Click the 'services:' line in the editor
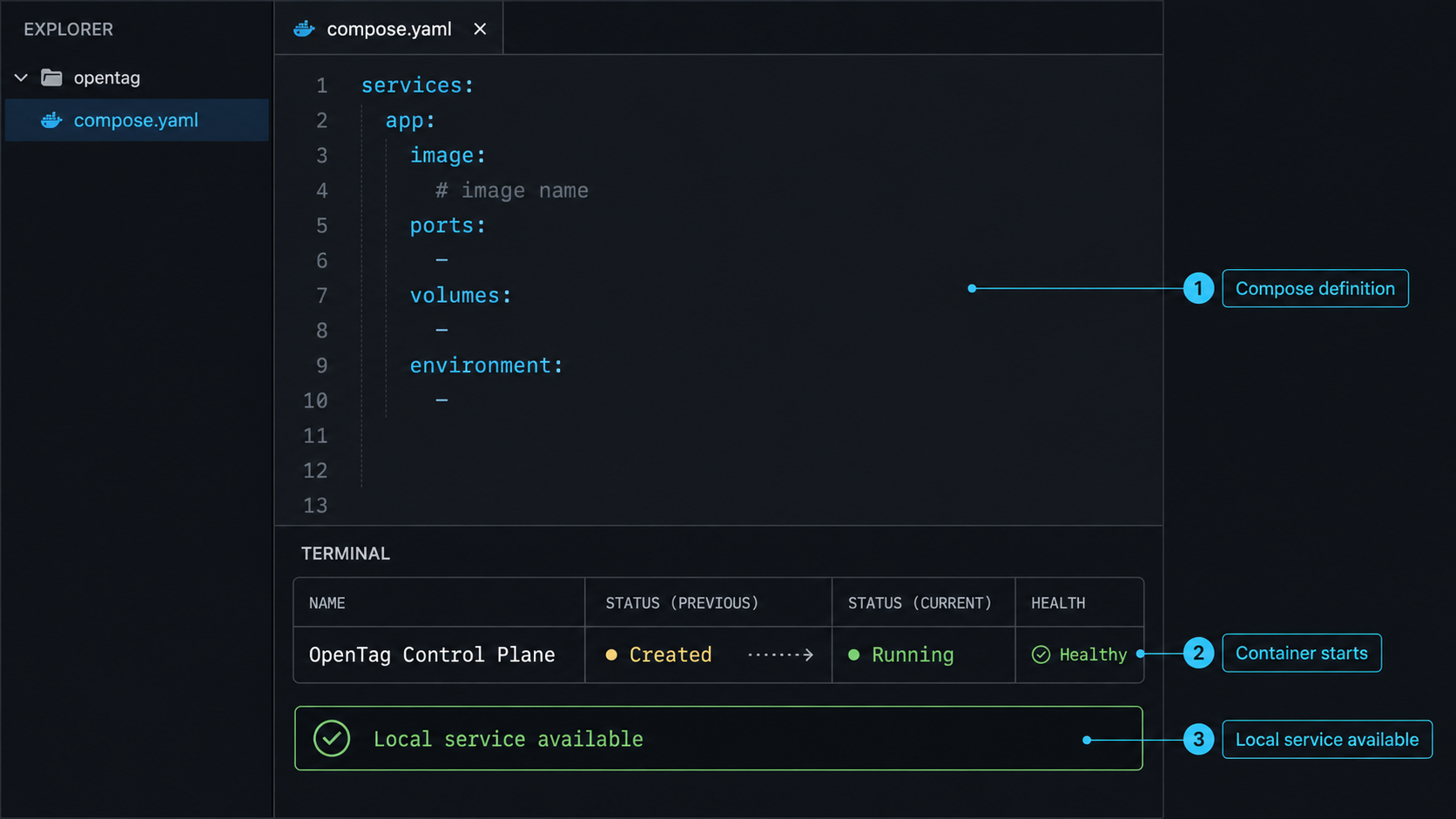Viewport: 1456px width, 819px height. point(418,85)
